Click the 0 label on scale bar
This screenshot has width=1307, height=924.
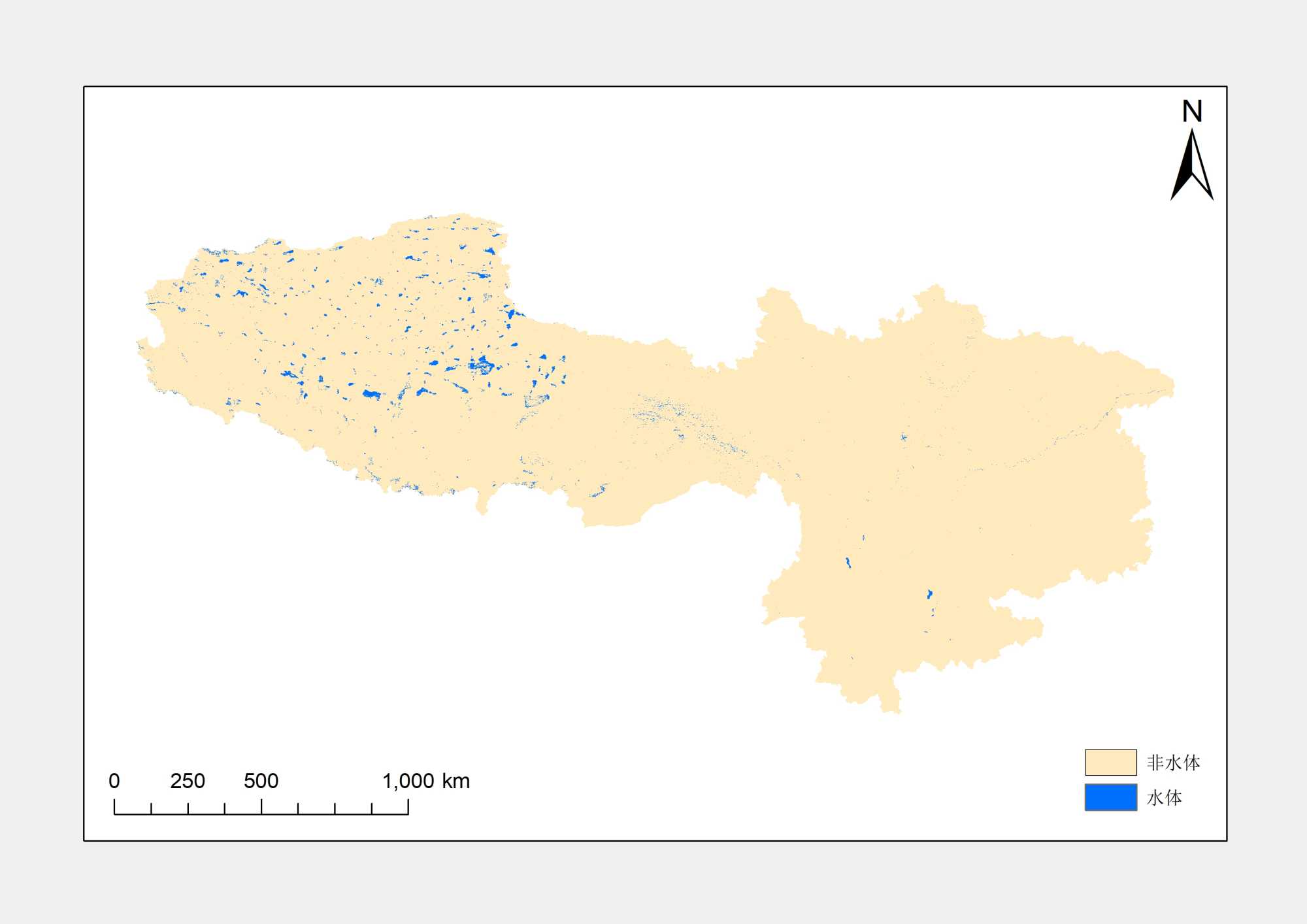[114, 781]
